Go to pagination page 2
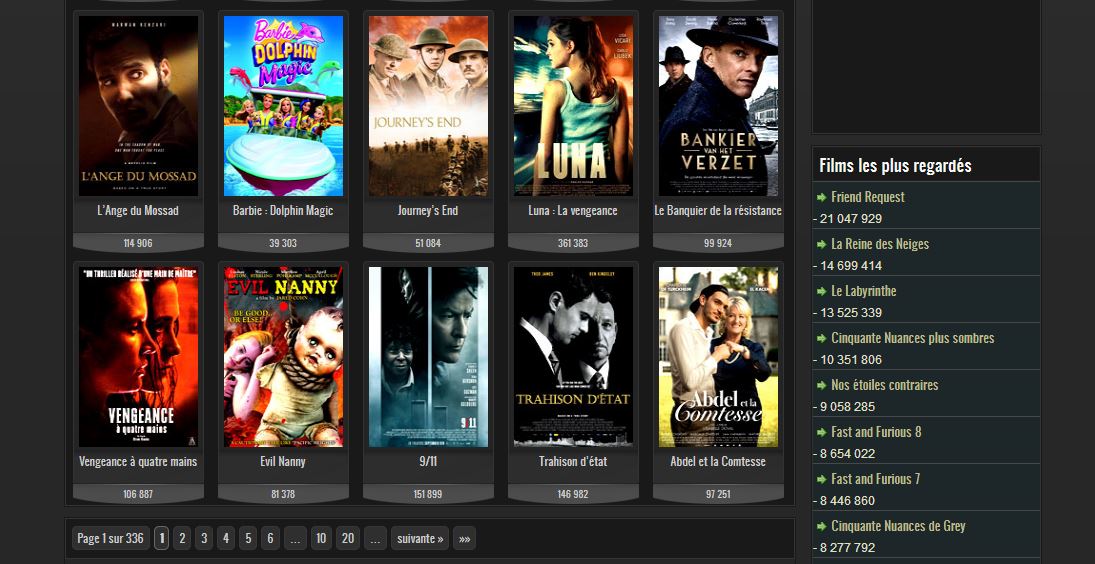 (182, 538)
